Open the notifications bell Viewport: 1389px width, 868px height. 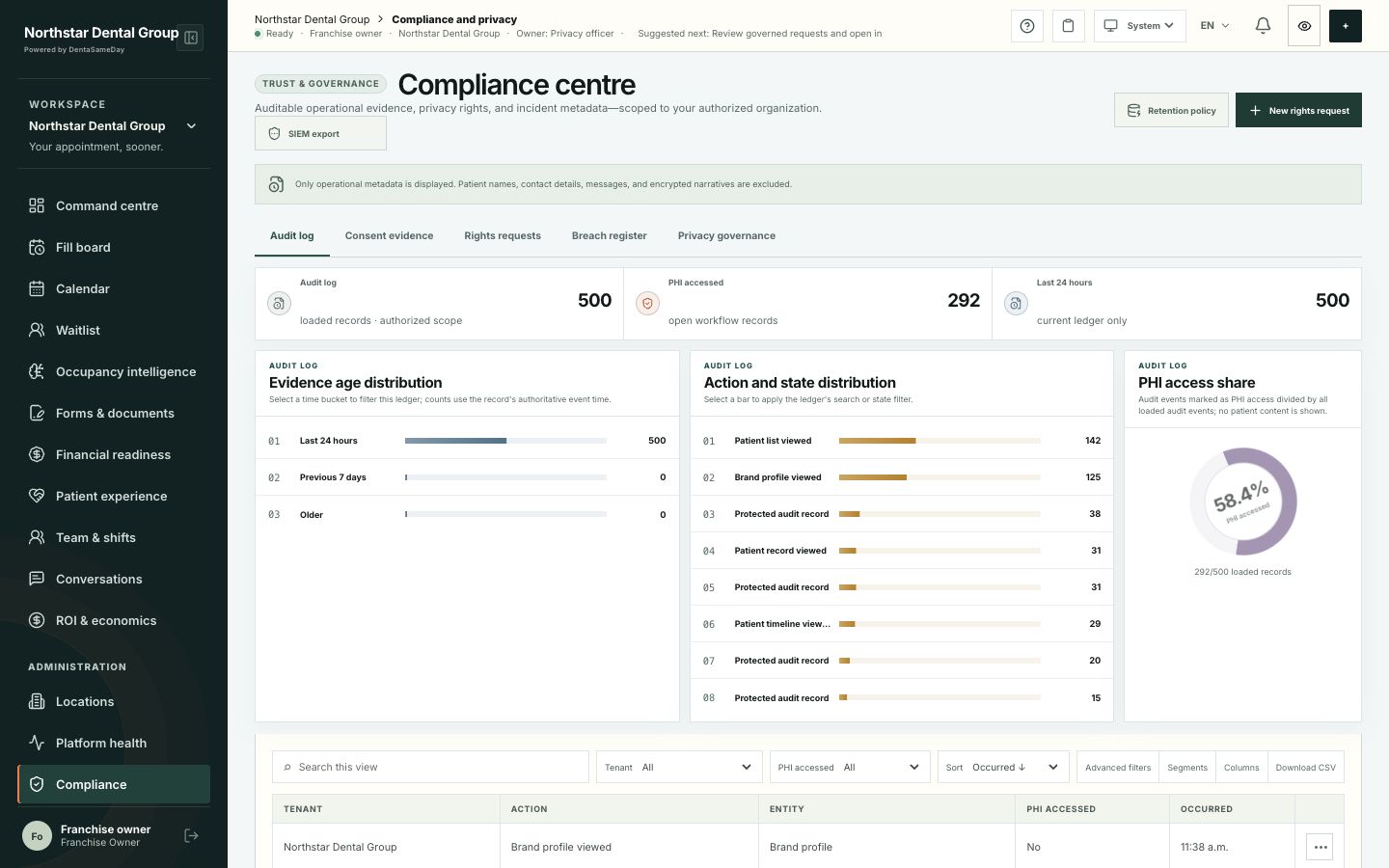tap(1263, 26)
